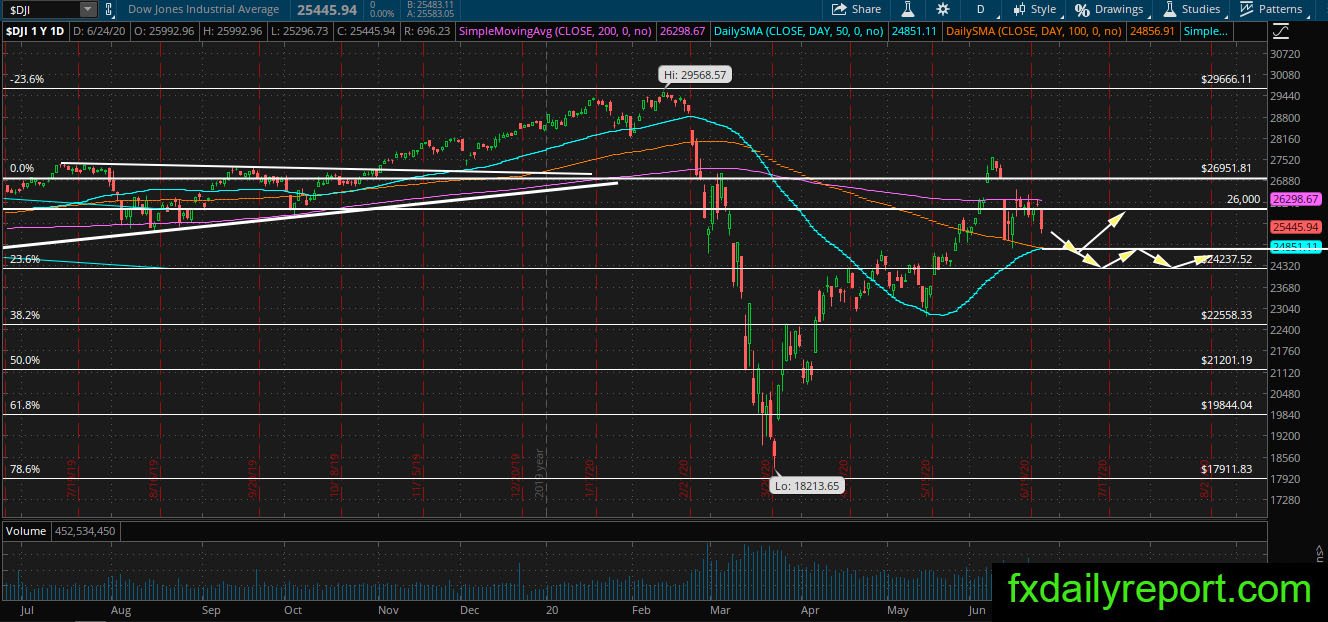Click the $29666.11 Fibonacci price label
This screenshot has height=622, width=1328.
(x=1226, y=79)
